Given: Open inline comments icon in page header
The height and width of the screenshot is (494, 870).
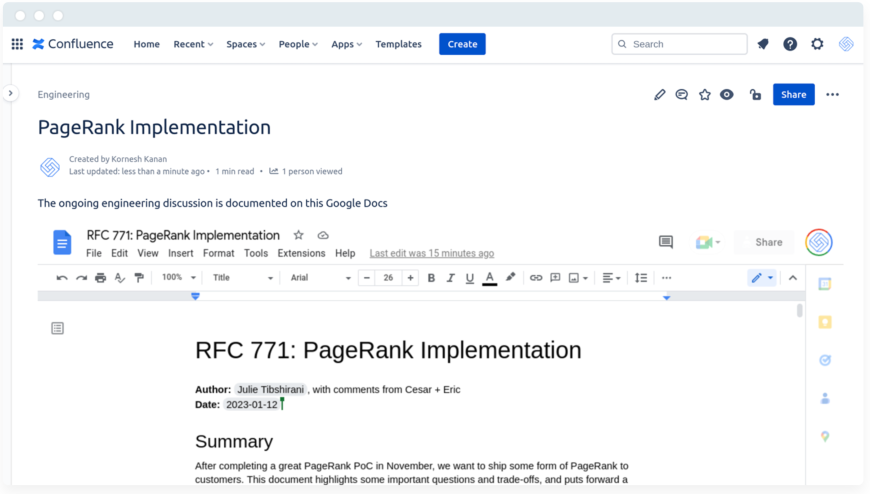Looking at the screenshot, I should click(x=681, y=95).
